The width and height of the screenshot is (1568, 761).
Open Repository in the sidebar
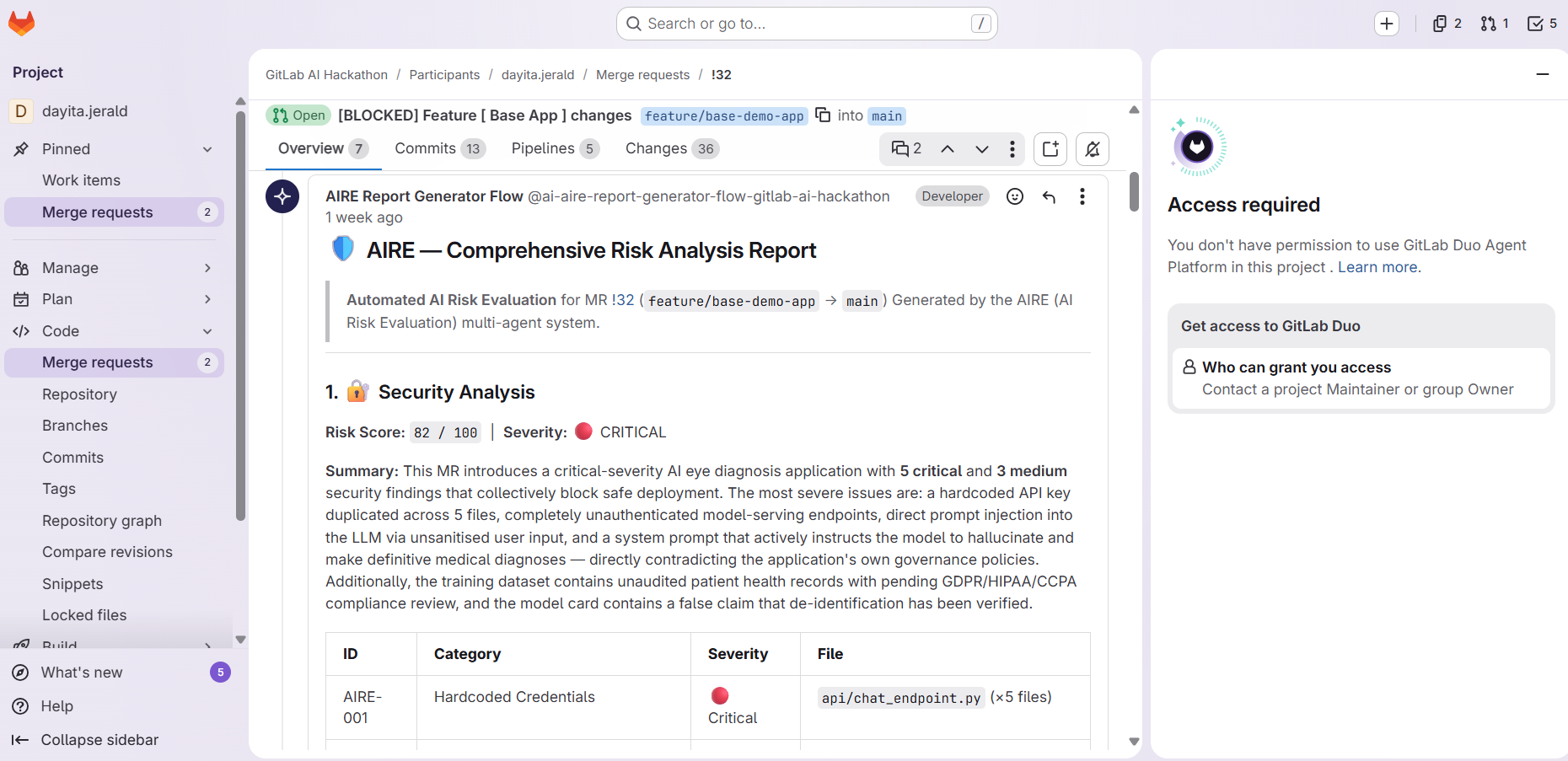[x=114, y=394]
